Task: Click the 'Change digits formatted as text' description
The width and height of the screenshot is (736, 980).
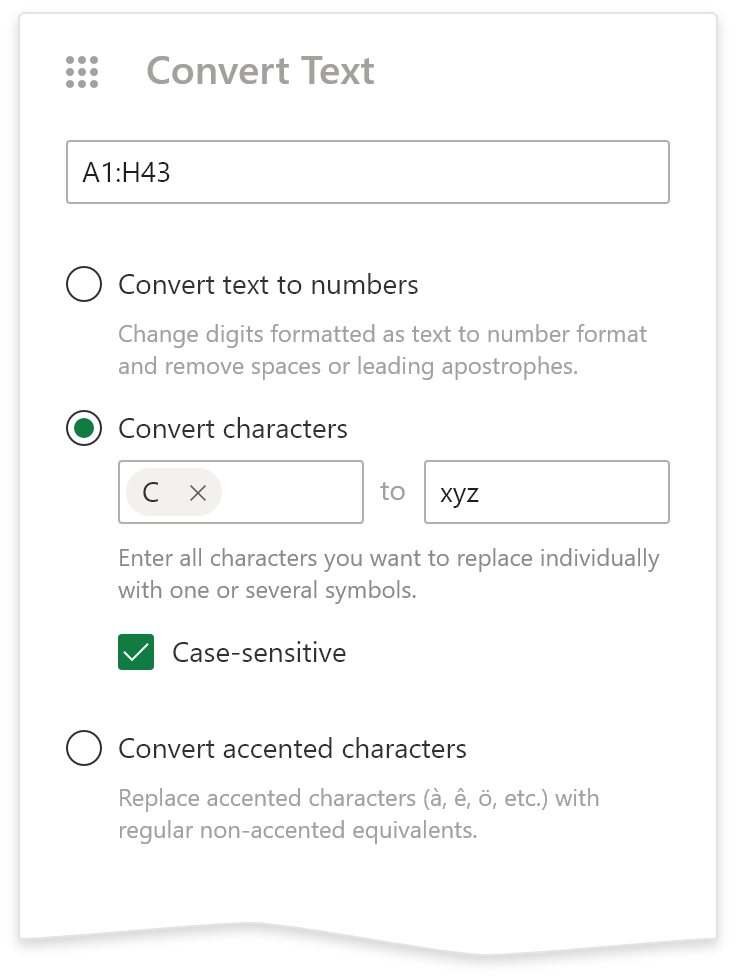Action: click(382, 350)
